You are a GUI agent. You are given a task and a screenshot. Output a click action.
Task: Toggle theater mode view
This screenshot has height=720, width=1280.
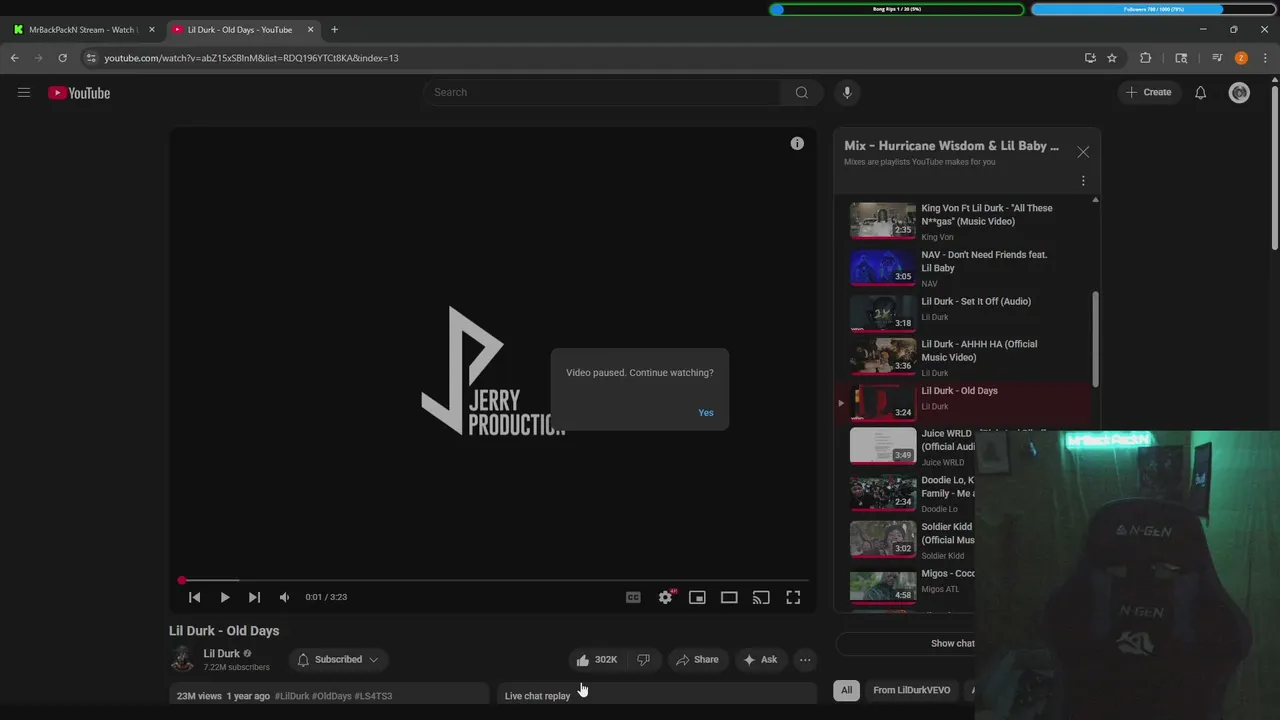(729, 597)
